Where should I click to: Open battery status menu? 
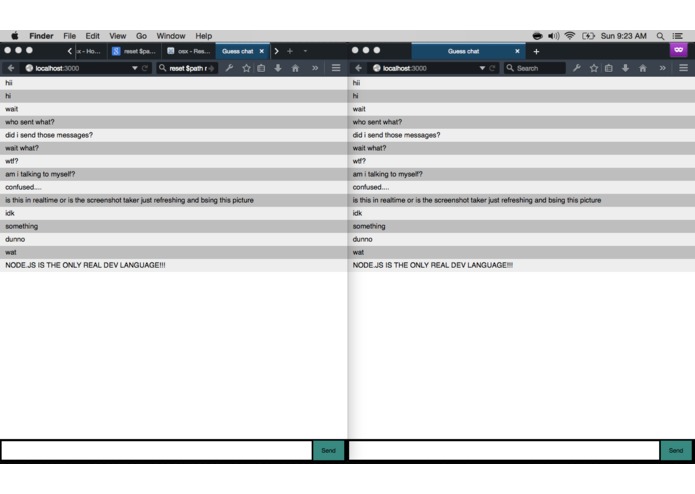[x=588, y=36]
